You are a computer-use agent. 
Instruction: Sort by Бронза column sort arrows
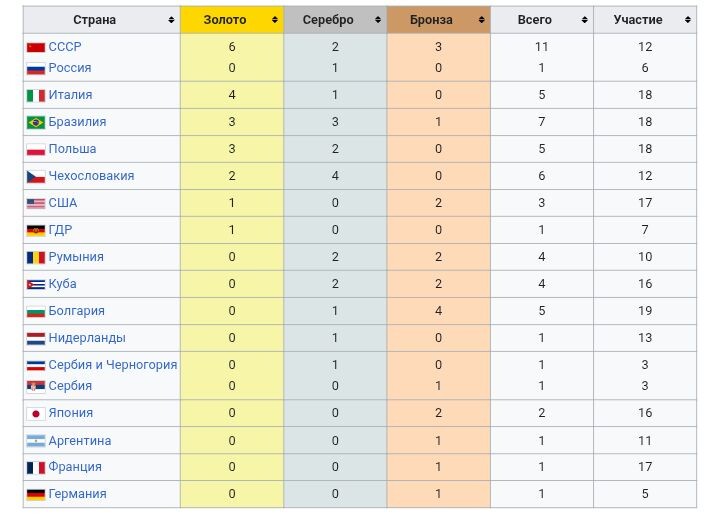480,20
